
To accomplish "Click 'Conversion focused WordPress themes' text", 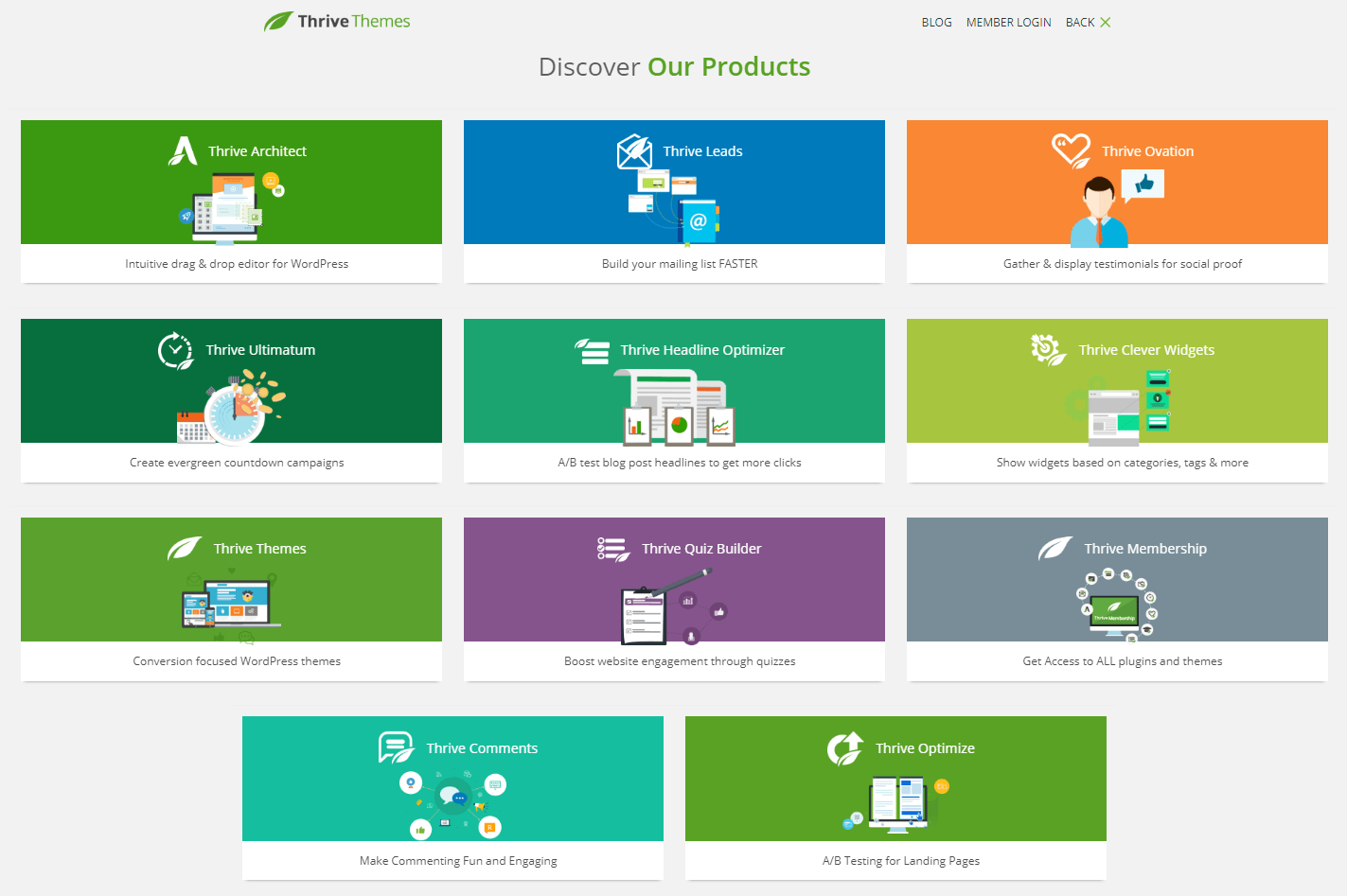I will tap(237, 661).
